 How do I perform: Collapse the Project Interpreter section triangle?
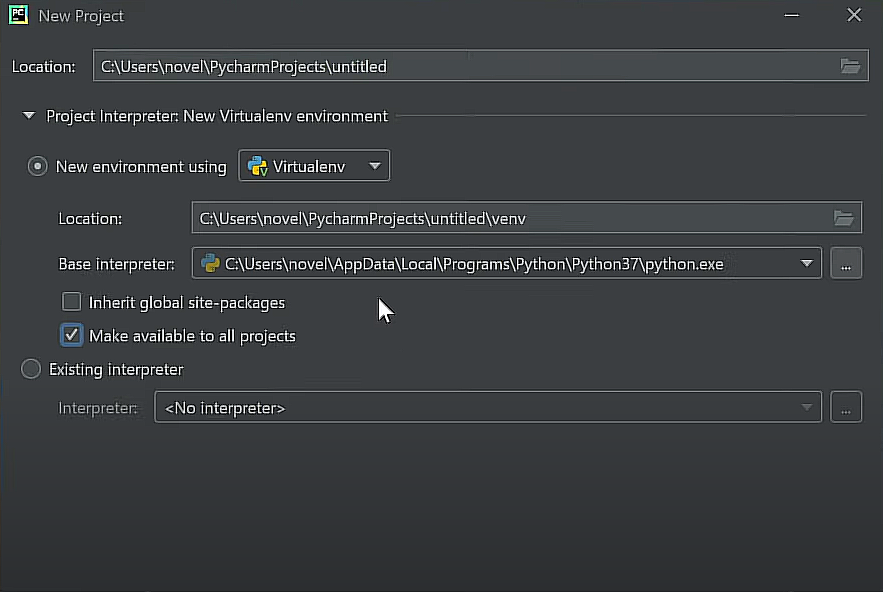(x=28, y=116)
